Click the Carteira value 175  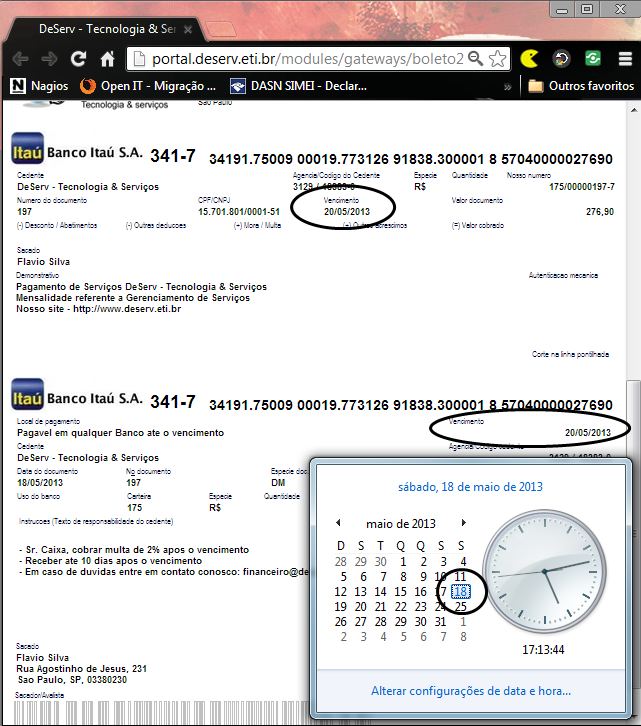click(134, 507)
